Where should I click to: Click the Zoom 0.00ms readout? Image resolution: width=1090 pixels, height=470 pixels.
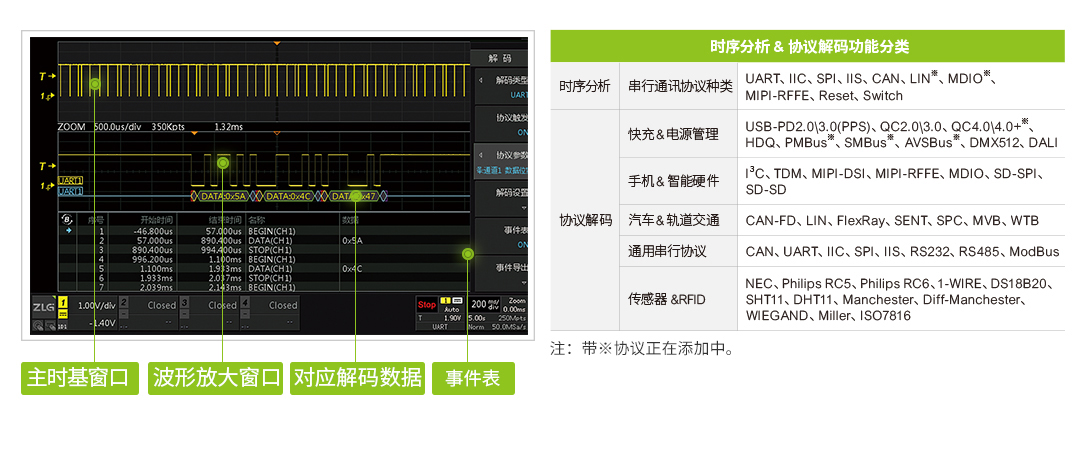click(516, 305)
